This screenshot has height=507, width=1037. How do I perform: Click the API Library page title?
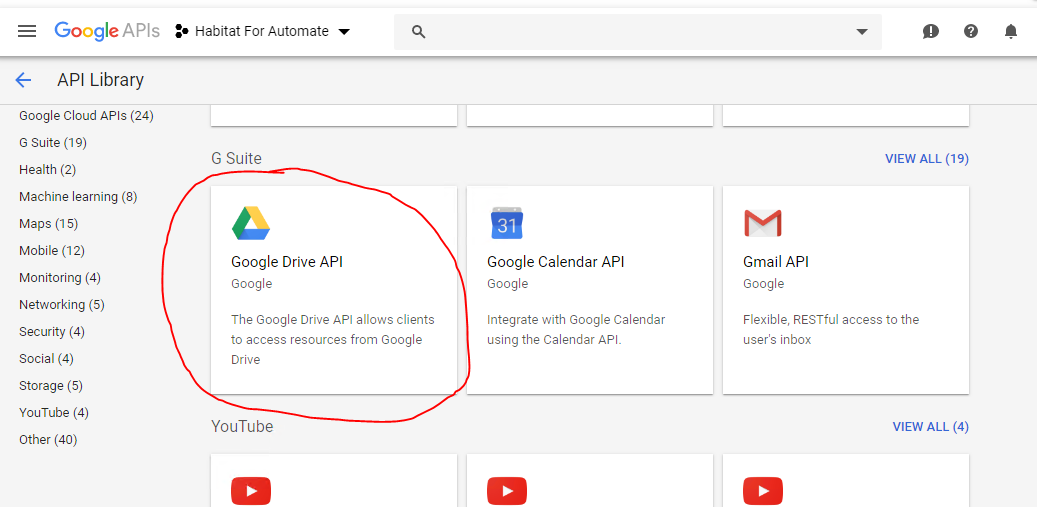pos(101,80)
